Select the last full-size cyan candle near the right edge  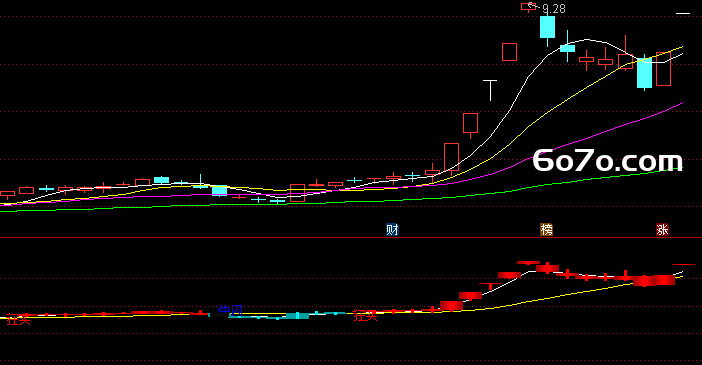pyautogui.click(x=644, y=72)
